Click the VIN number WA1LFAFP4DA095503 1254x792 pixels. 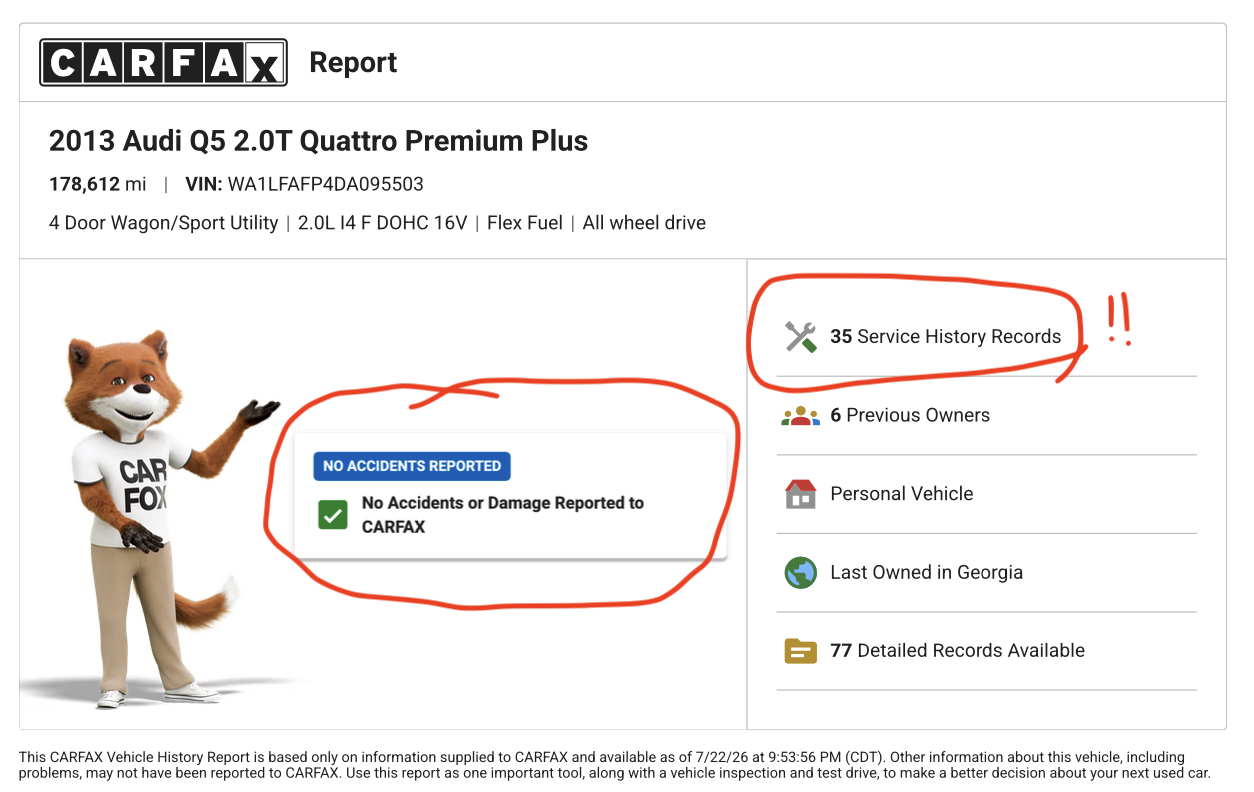coord(326,184)
